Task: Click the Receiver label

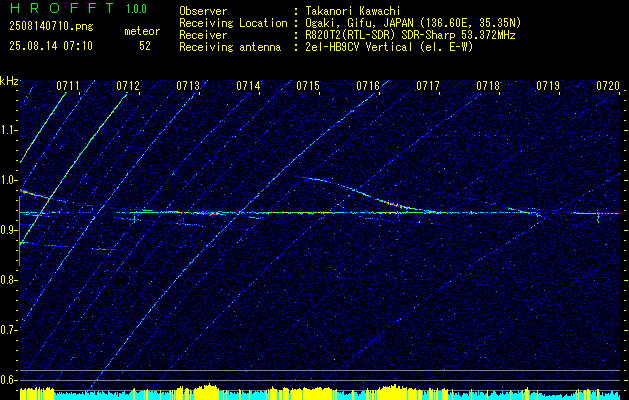Action: [x=203, y=35]
